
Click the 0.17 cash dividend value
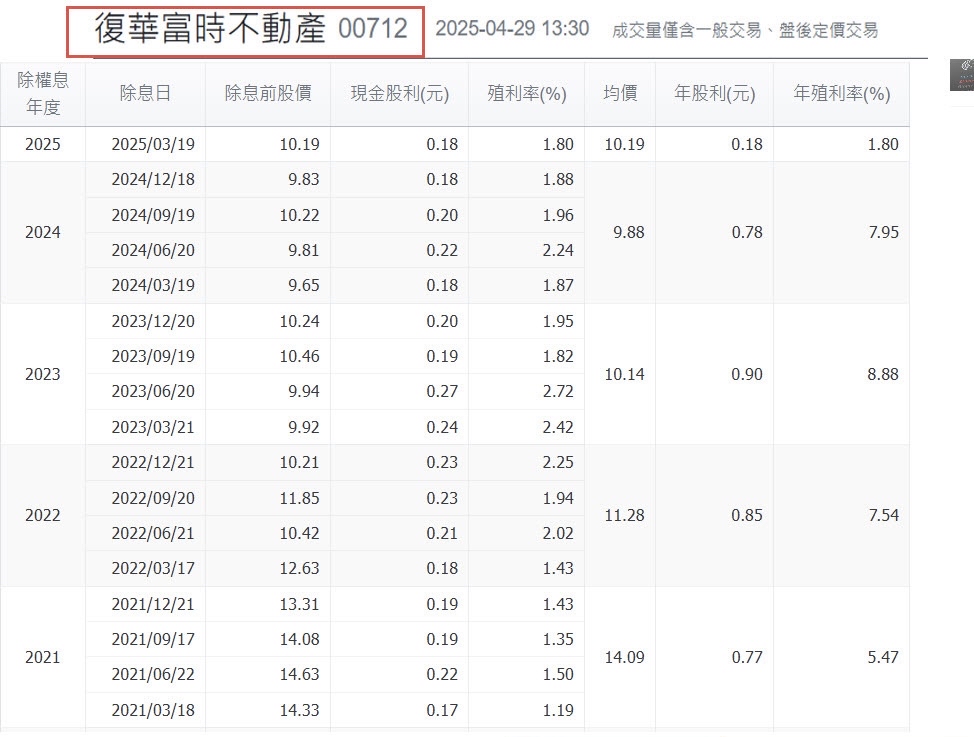(x=442, y=710)
